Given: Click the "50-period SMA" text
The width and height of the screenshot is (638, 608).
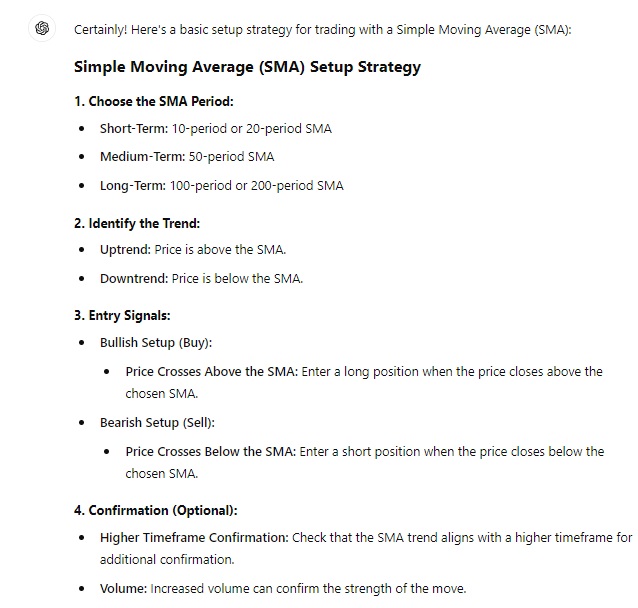Looking at the screenshot, I should pos(231,156).
